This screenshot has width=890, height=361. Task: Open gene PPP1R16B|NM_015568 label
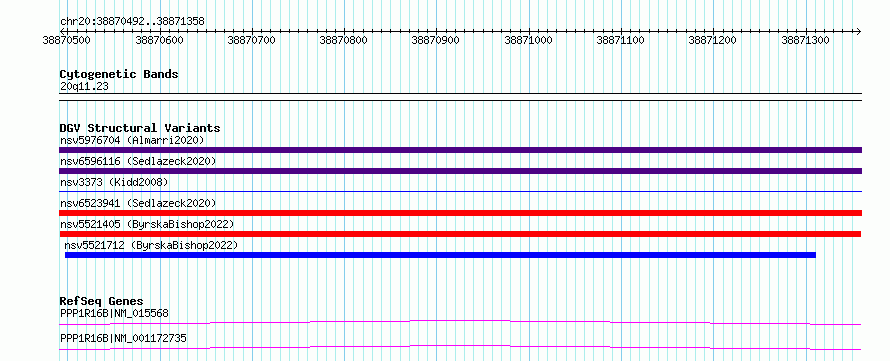point(114,313)
